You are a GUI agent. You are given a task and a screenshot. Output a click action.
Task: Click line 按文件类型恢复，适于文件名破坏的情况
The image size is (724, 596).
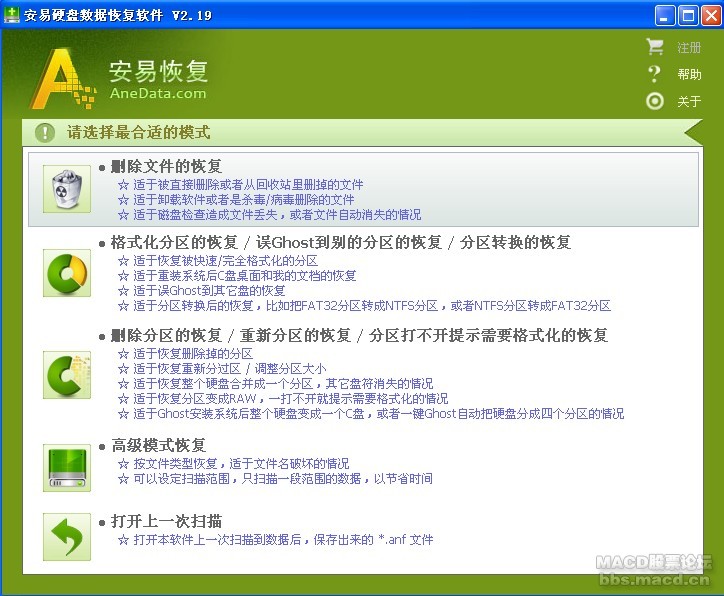tap(241, 464)
